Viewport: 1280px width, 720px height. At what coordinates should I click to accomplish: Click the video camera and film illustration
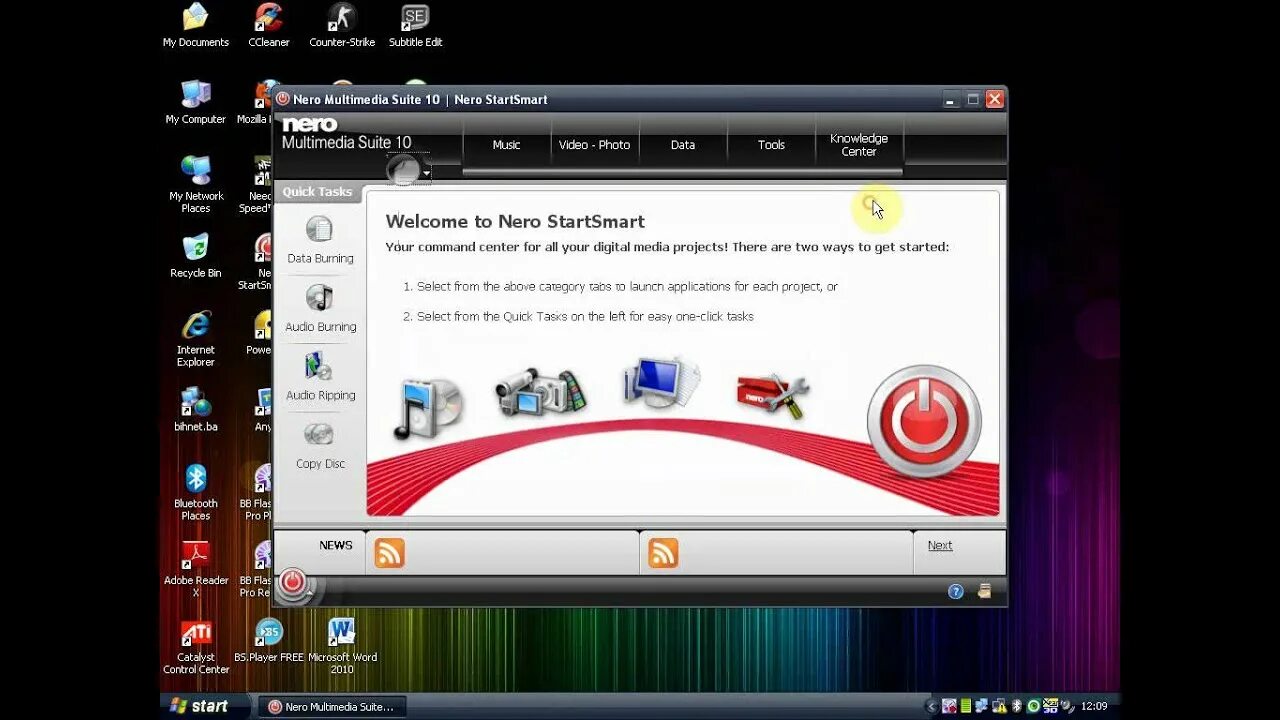pyautogui.click(x=541, y=392)
